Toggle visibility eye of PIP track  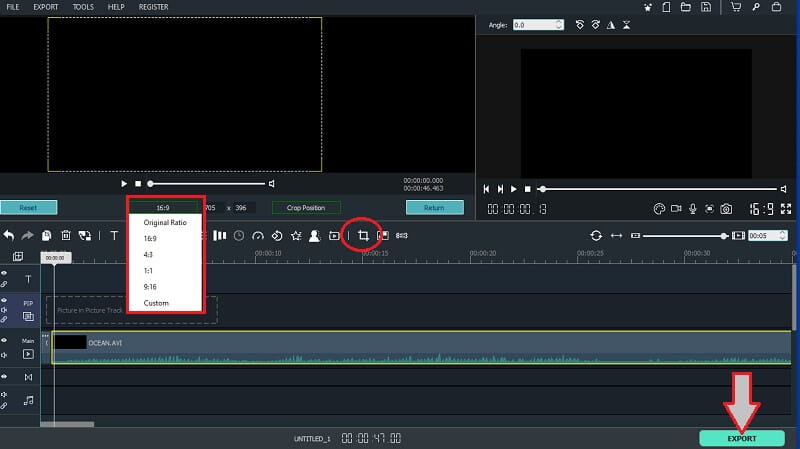point(4,301)
